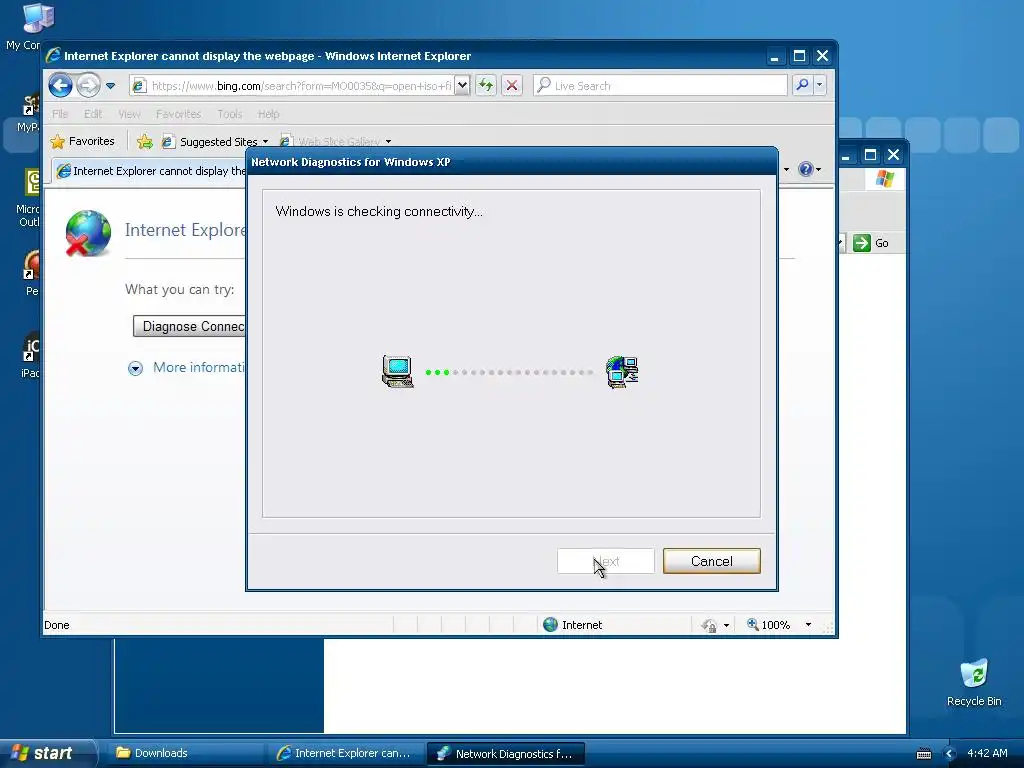Expand the address bar URL dropdown
The width and height of the screenshot is (1024, 768).
[x=462, y=85]
